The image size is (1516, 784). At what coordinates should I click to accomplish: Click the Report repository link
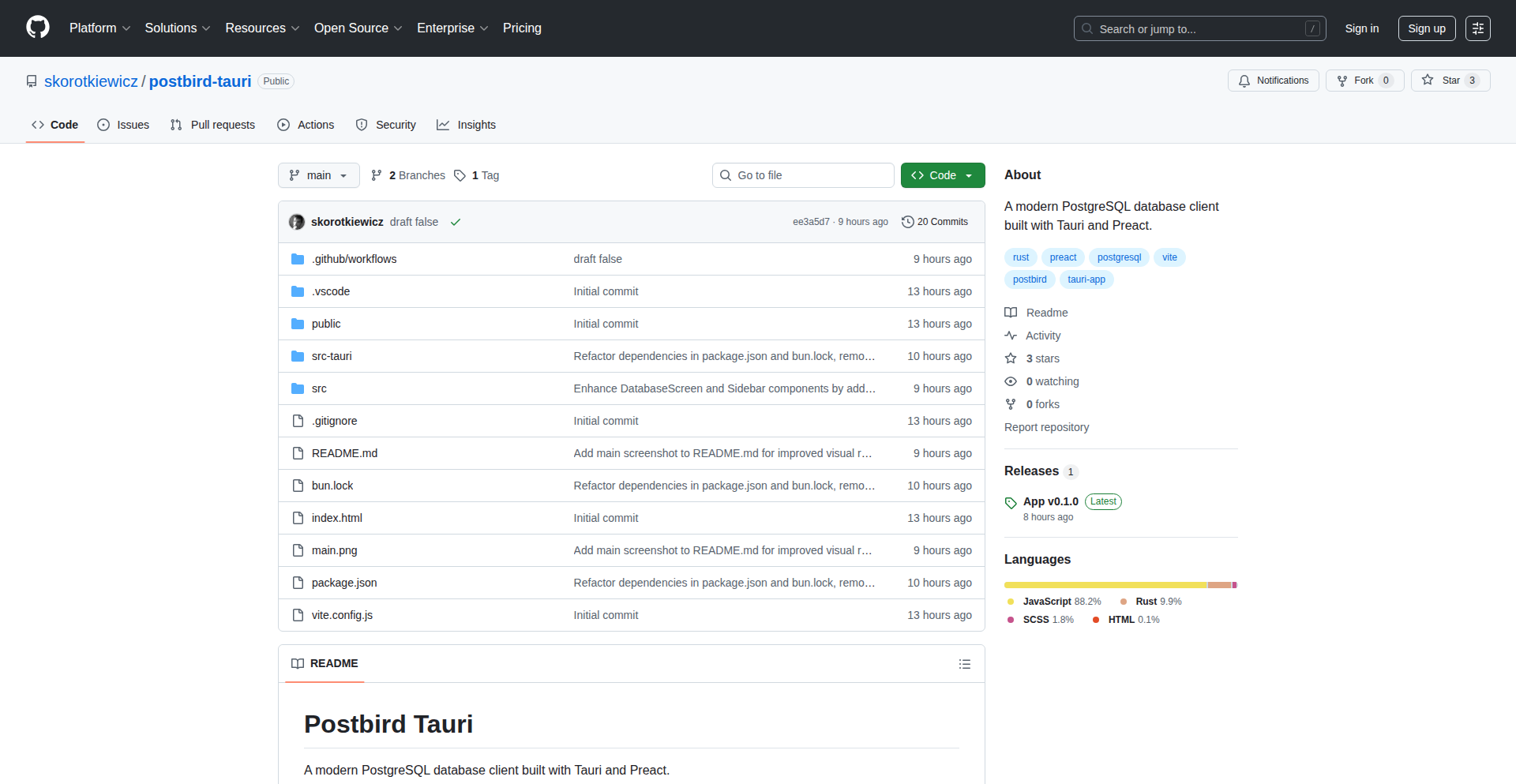tap(1046, 427)
